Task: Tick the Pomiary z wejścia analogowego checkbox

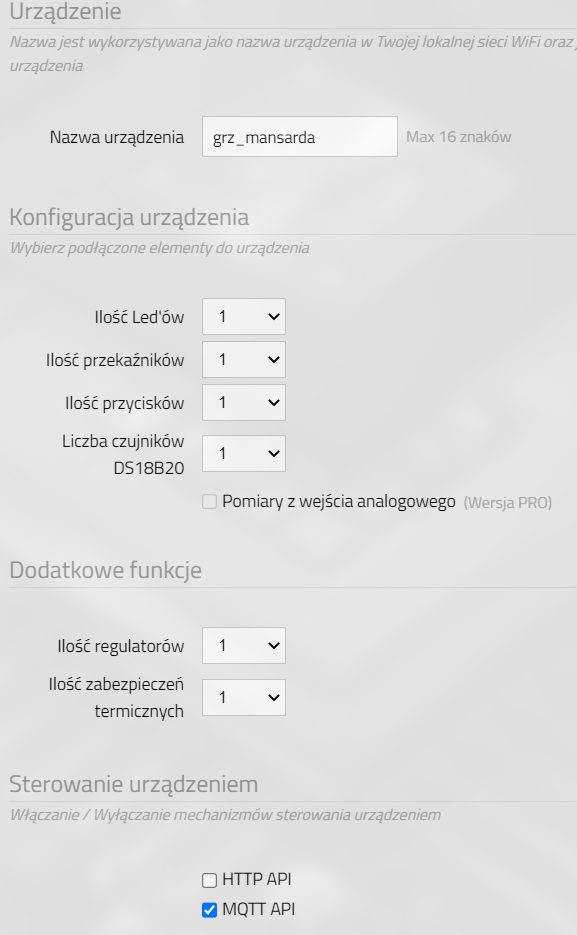Action: (x=209, y=501)
